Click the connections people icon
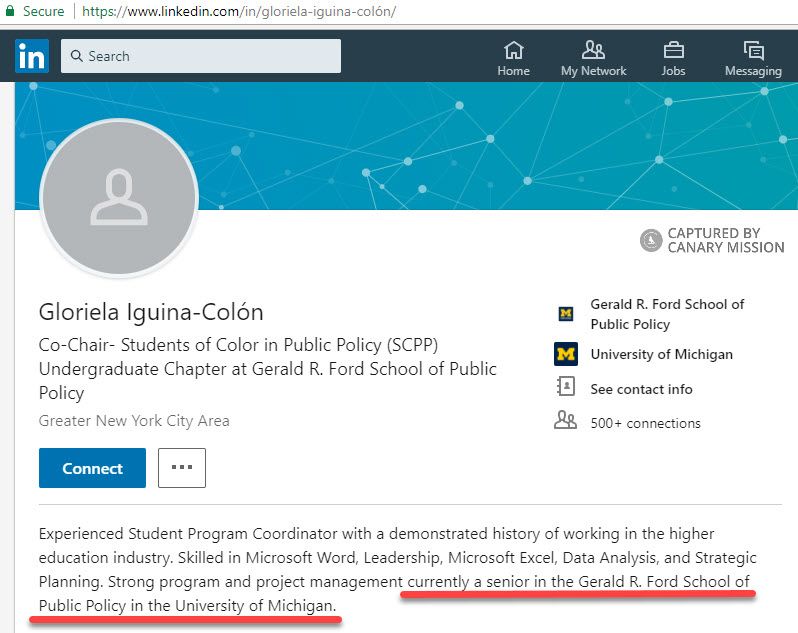The image size is (798, 633). (x=566, y=421)
